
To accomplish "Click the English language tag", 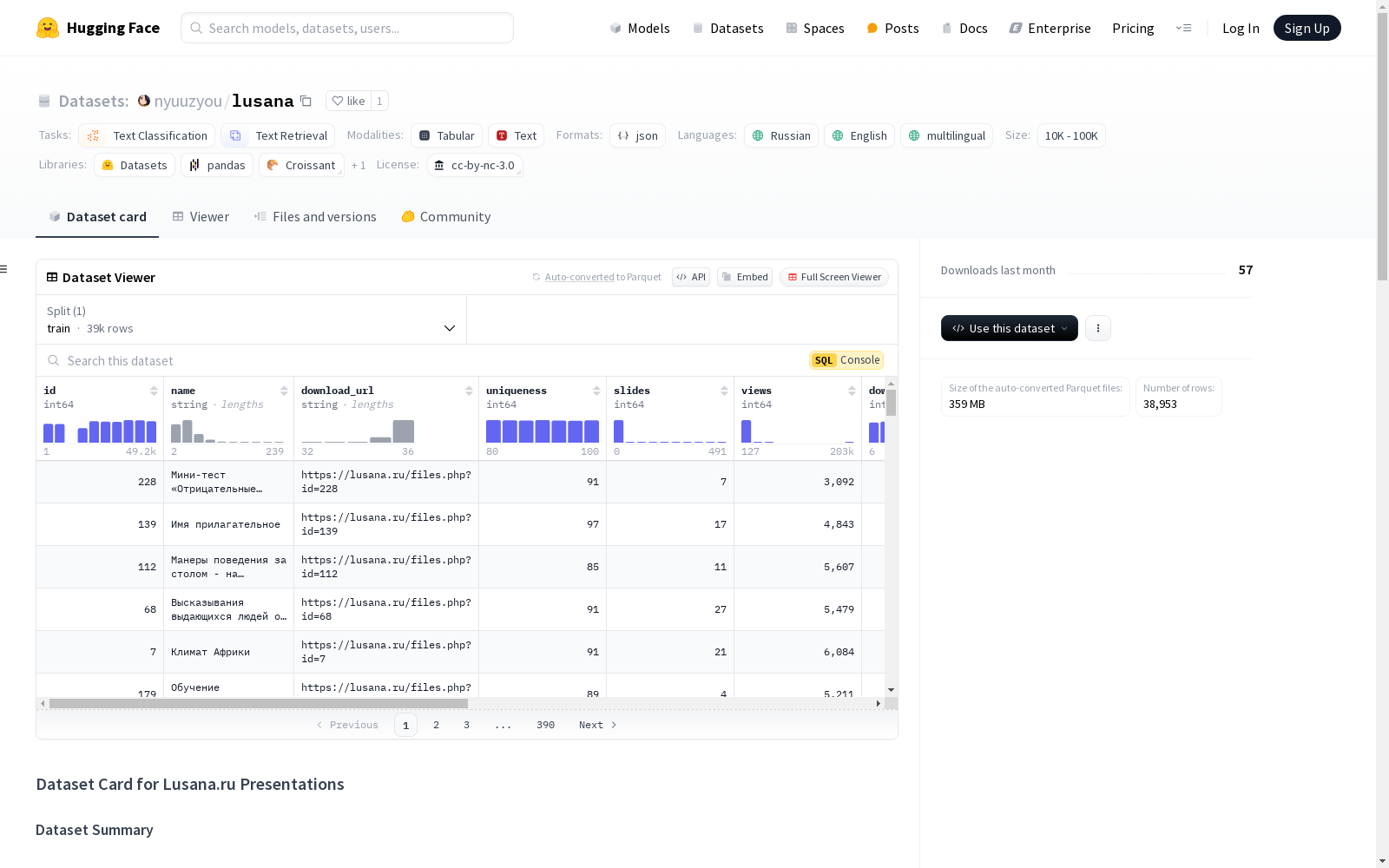I will tap(859, 135).
